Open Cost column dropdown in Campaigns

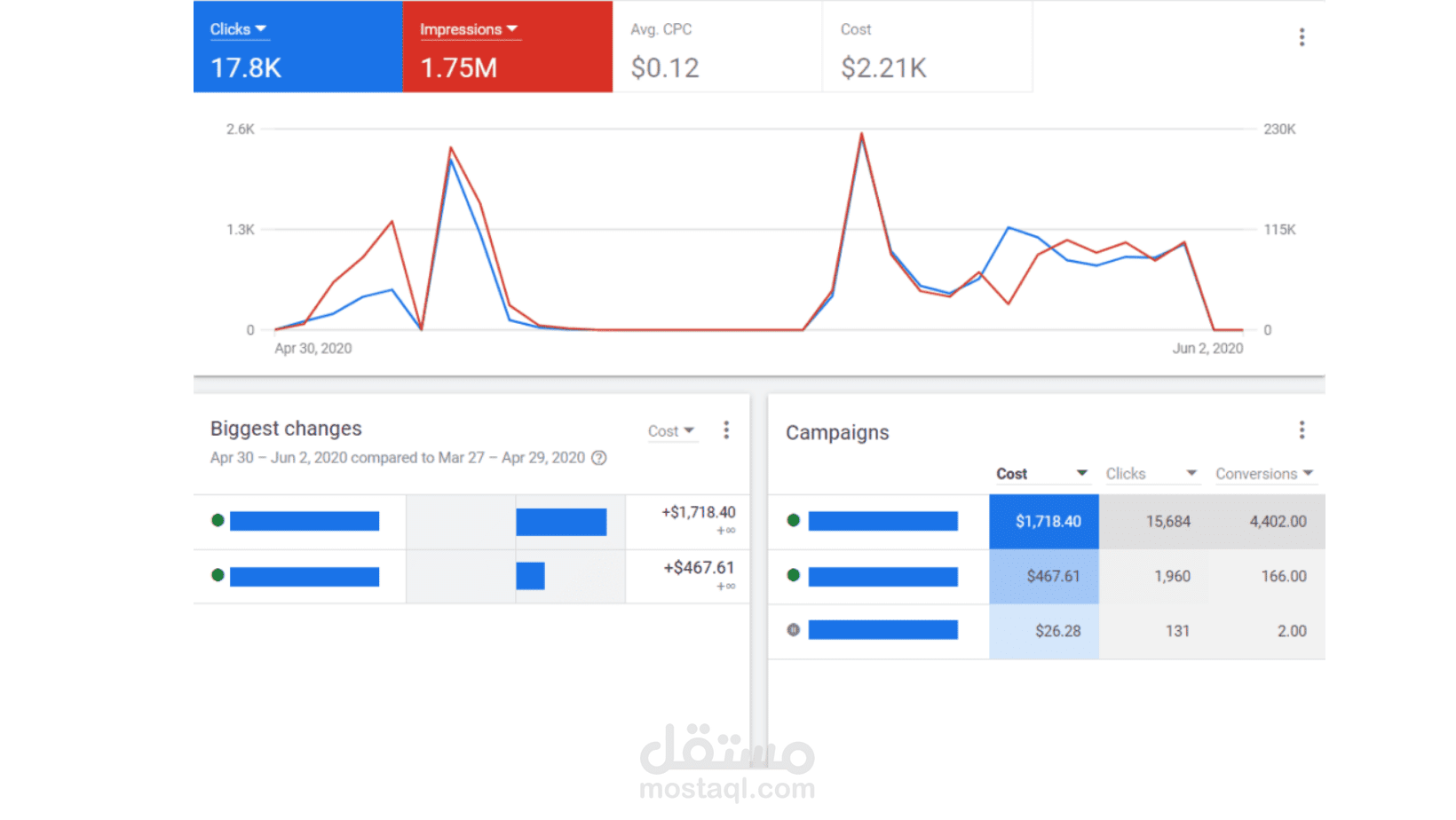(1041, 474)
